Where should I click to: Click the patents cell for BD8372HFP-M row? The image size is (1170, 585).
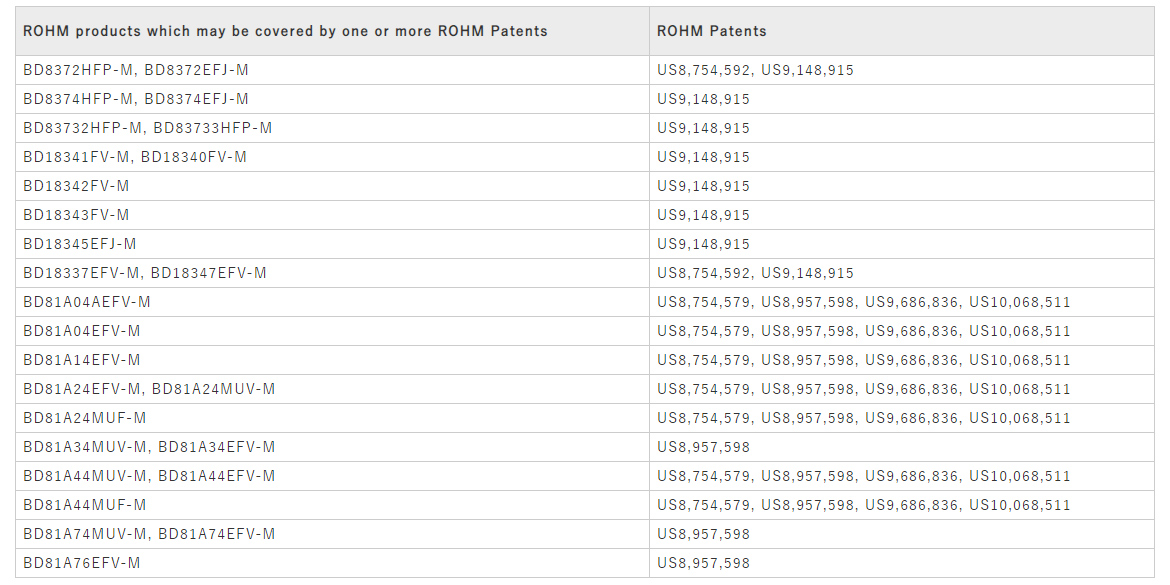pyautogui.click(x=901, y=70)
